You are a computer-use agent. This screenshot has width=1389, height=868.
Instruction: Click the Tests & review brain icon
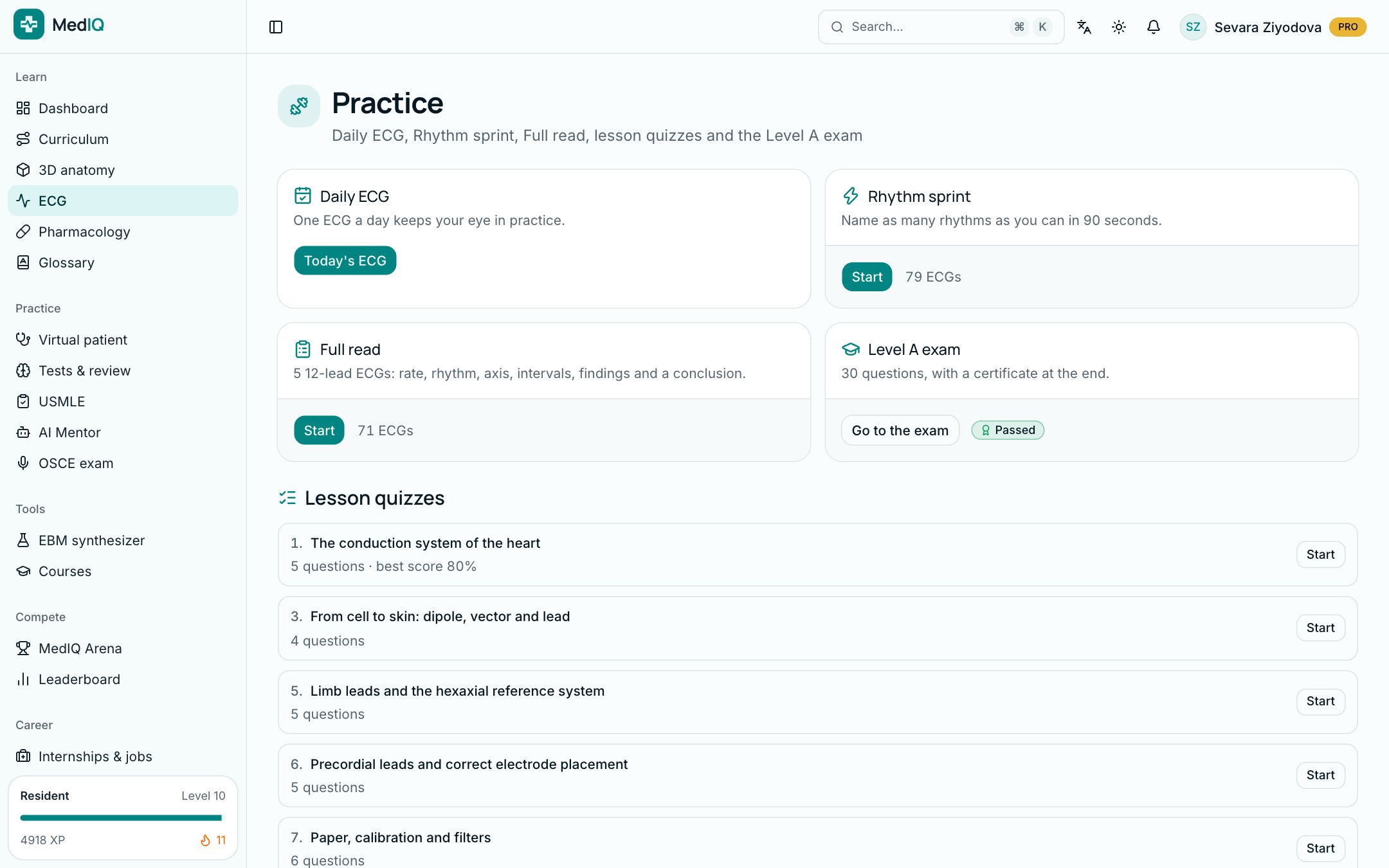click(23, 370)
